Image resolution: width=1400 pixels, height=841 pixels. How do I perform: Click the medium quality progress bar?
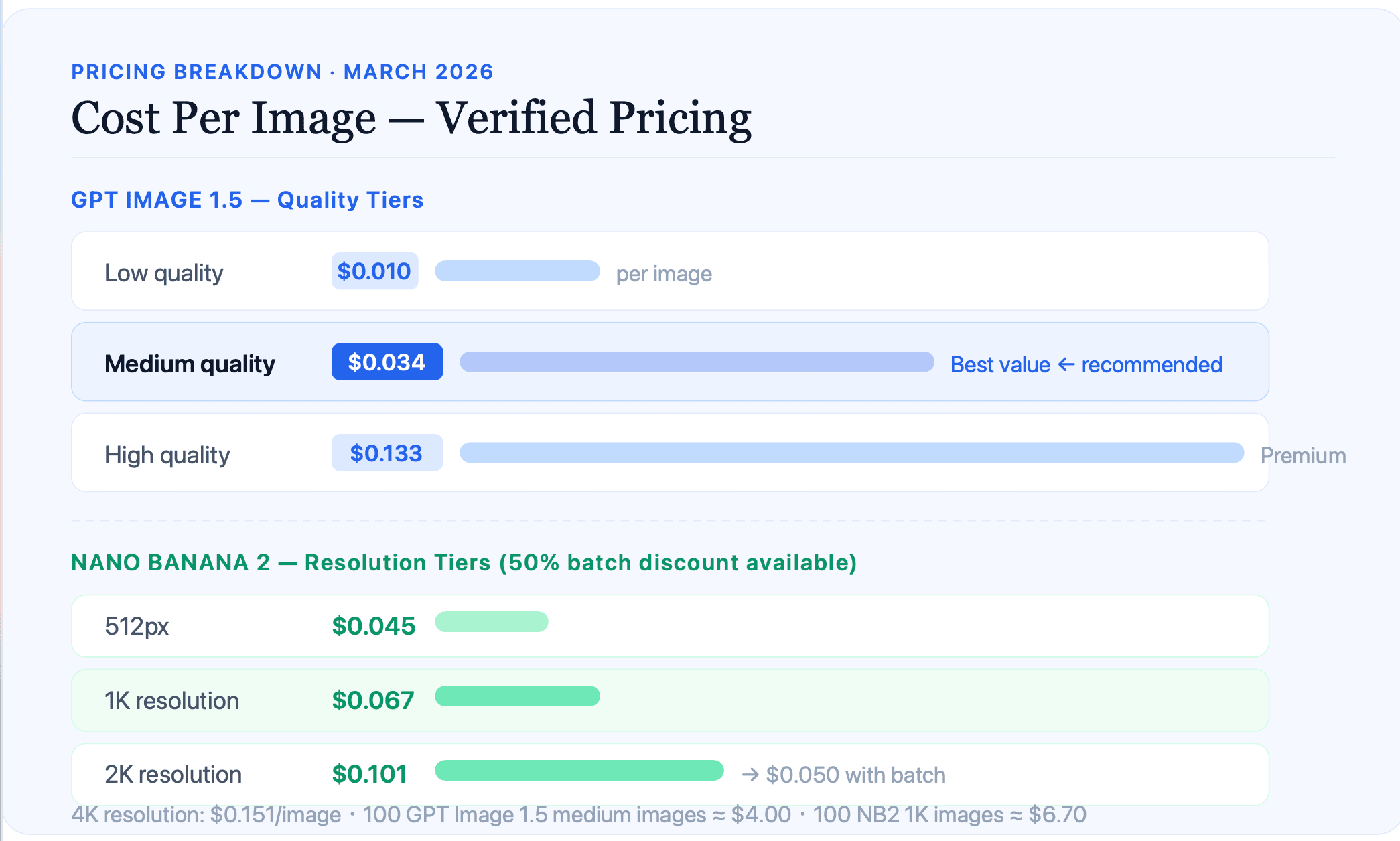click(697, 362)
